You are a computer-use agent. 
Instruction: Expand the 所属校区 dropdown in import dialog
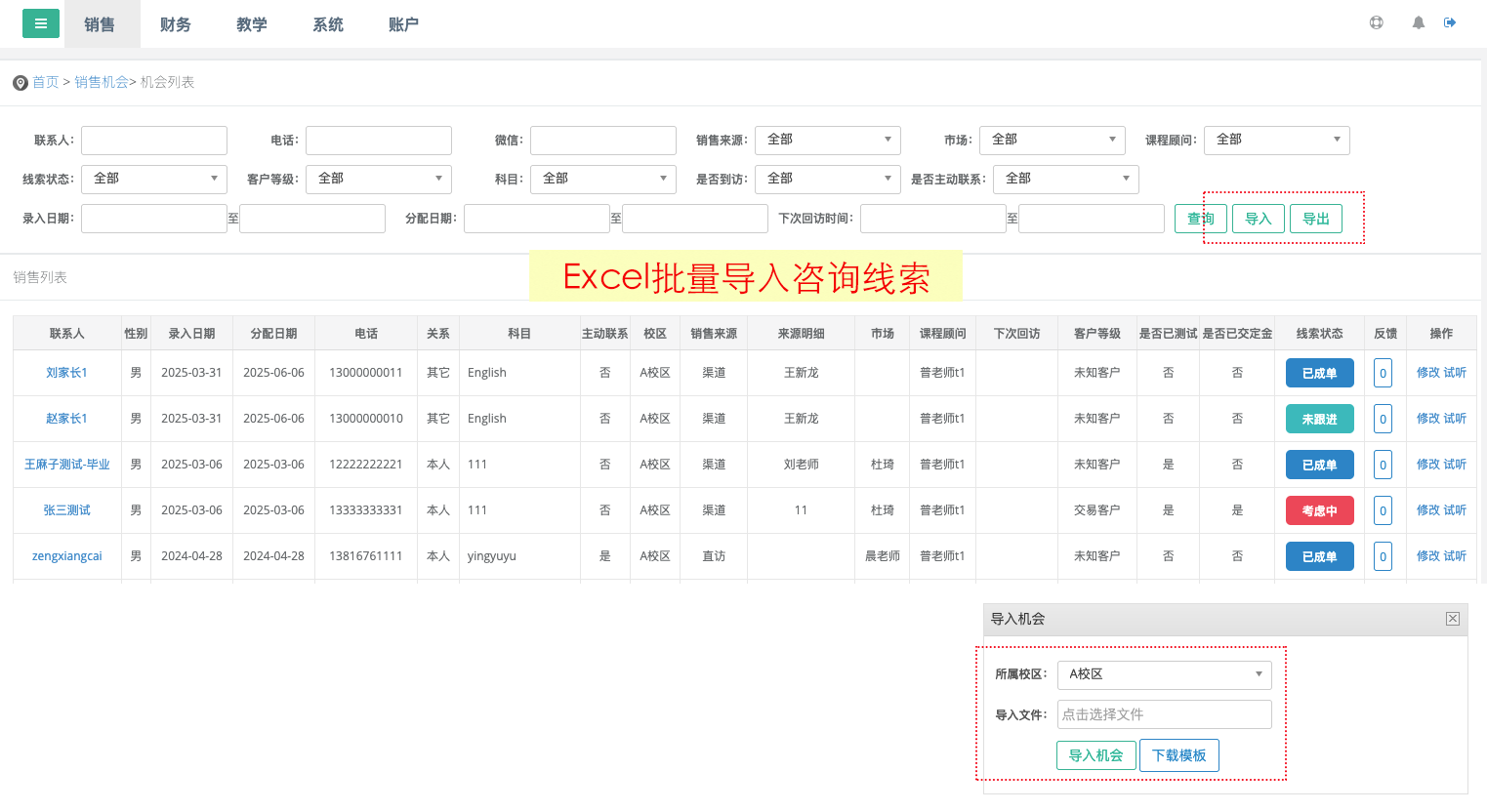[1165, 674]
